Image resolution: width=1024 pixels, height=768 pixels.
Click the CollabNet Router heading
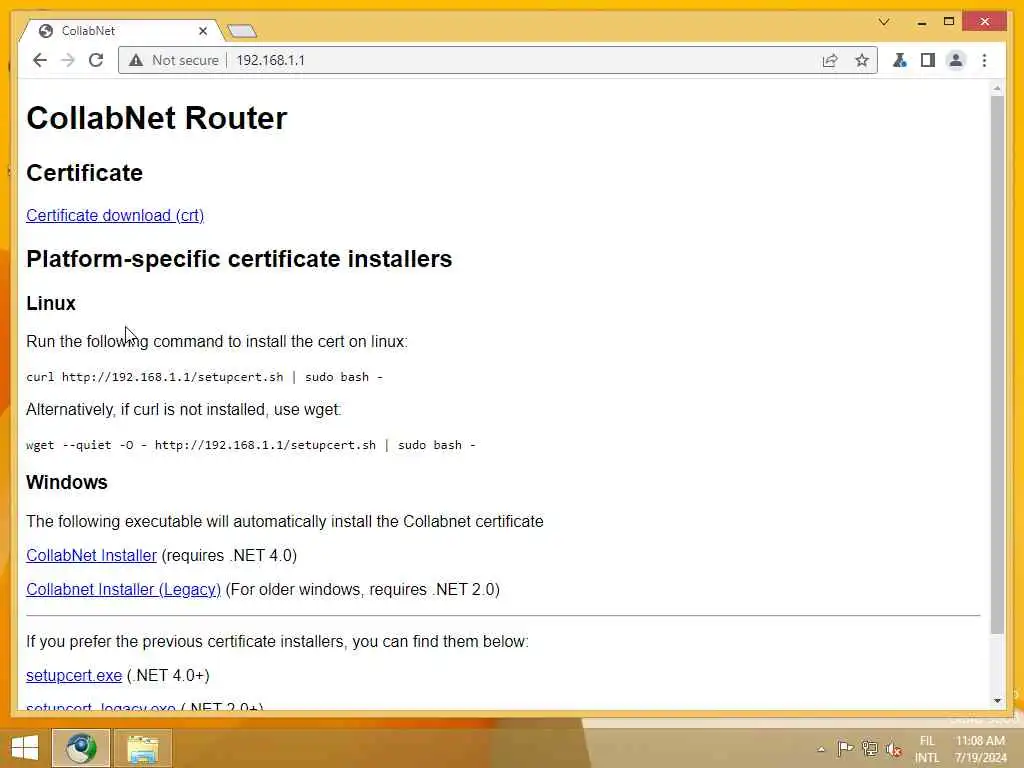pyautogui.click(x=157, y=118)
